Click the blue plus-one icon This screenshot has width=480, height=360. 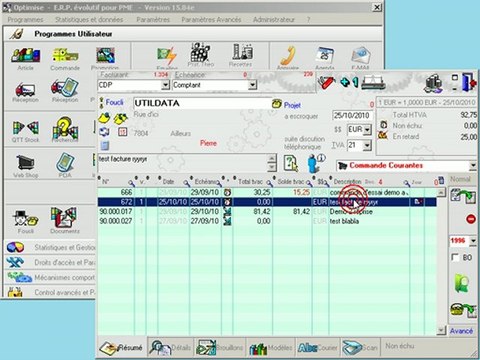coord(349,82)
